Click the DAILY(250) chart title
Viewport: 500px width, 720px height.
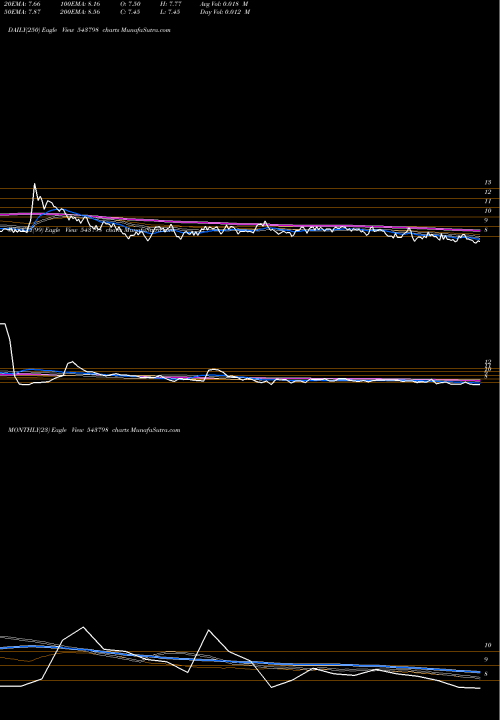click(89, 30)
